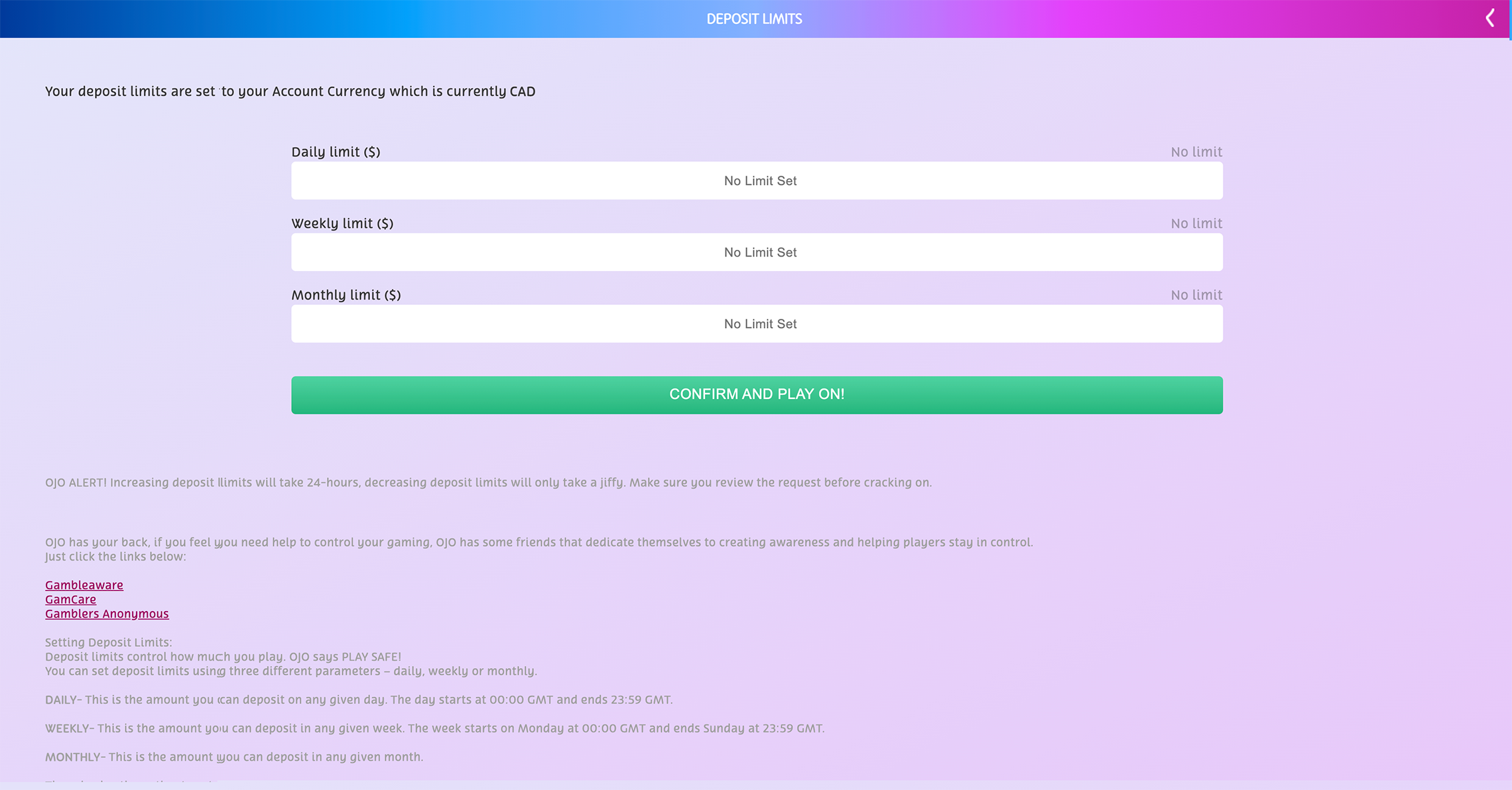1512x790 pixels.
Task: Focus the Weekly limit input field
Action: click(757, 252)
